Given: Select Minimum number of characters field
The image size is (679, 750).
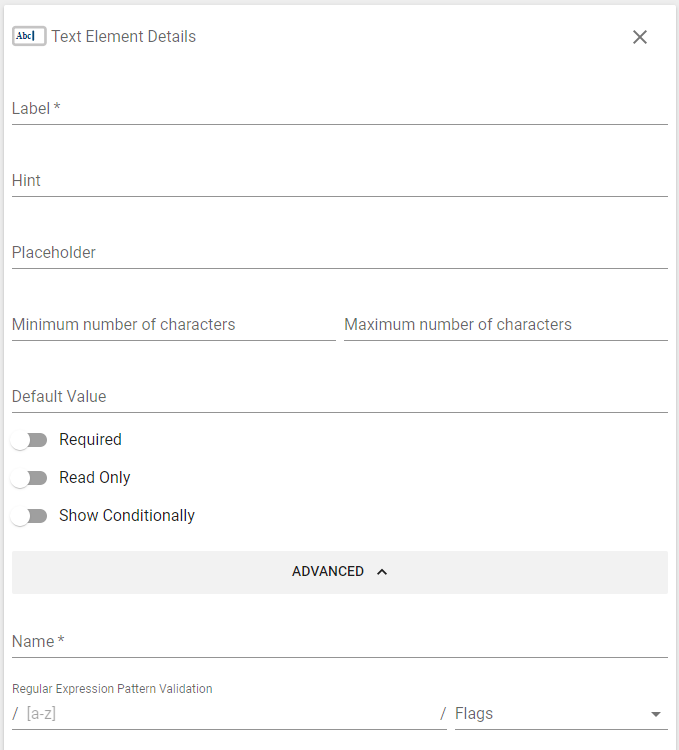Looking at the screenshot, I should pyautogui.click(x=174, y=325).
